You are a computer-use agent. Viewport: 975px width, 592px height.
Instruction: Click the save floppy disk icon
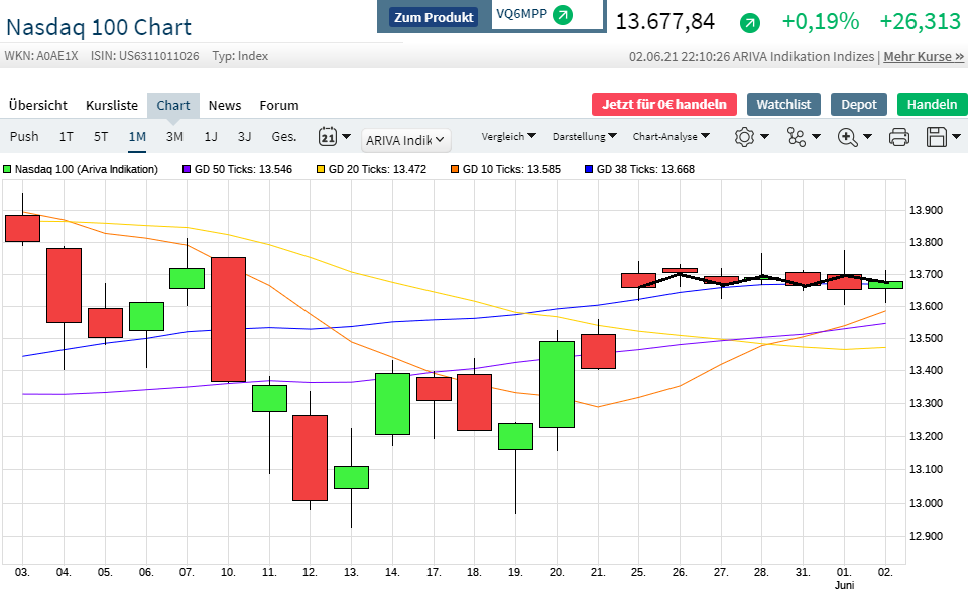tap(936, 137)
